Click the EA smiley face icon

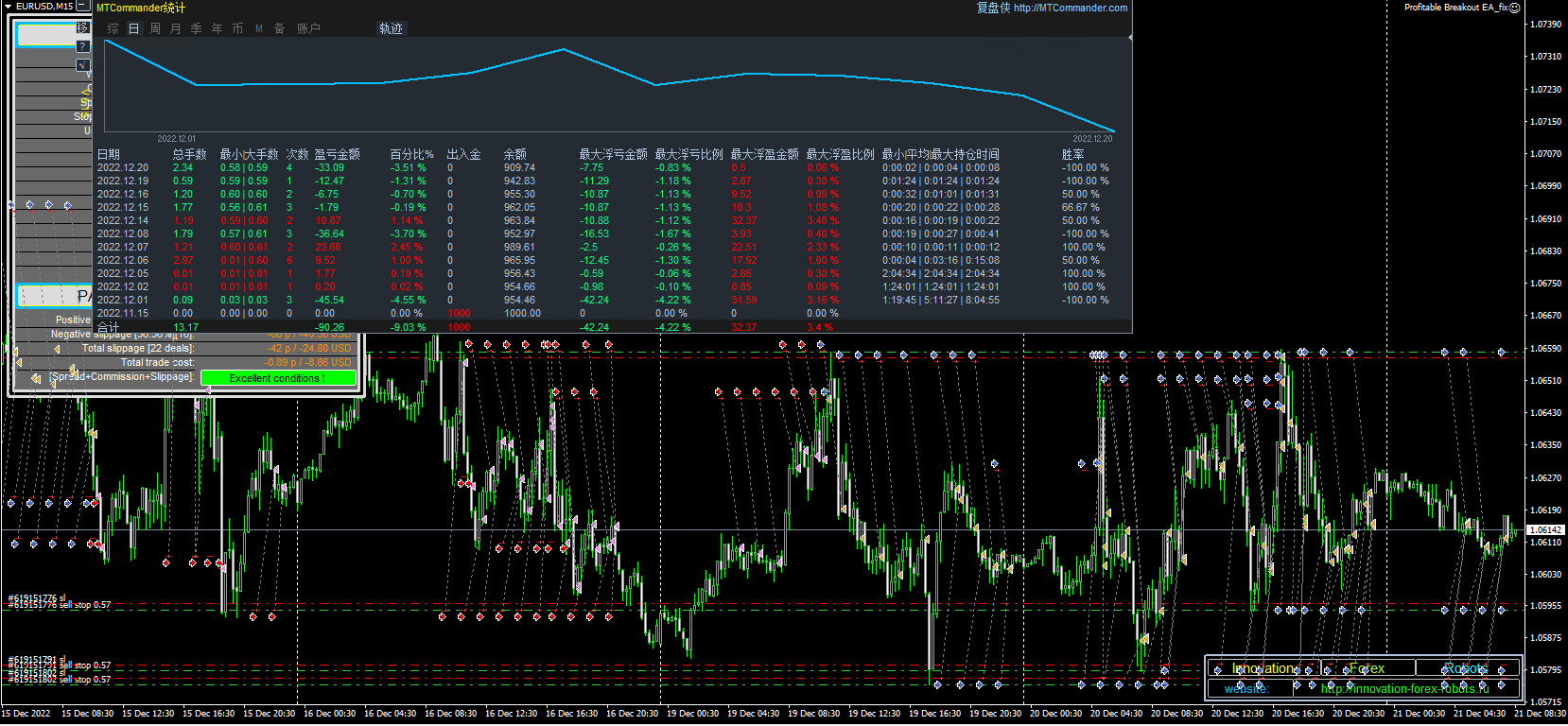[x=1514, y=8]
